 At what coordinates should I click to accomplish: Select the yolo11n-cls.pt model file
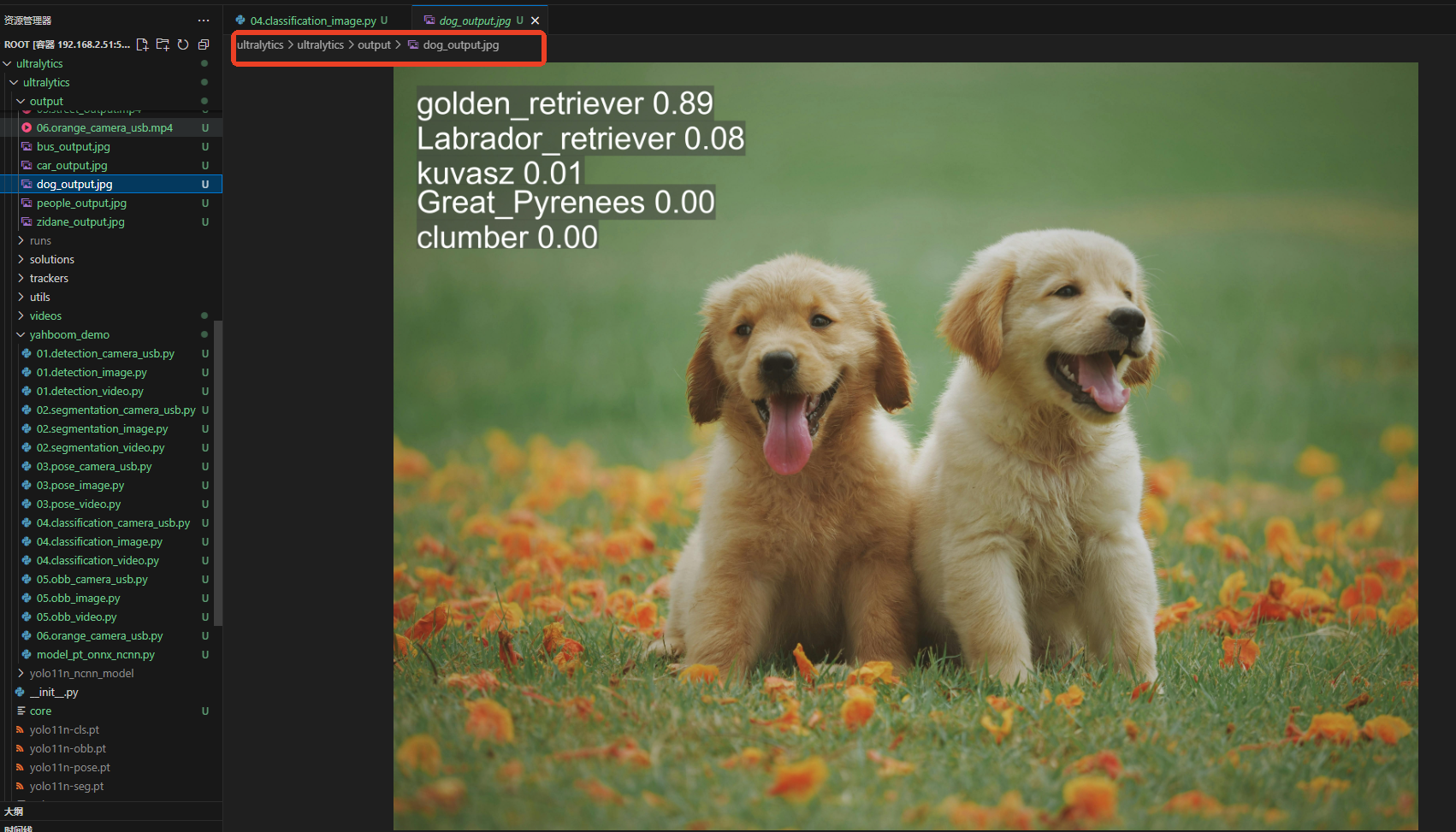click(x=111, y=729)
